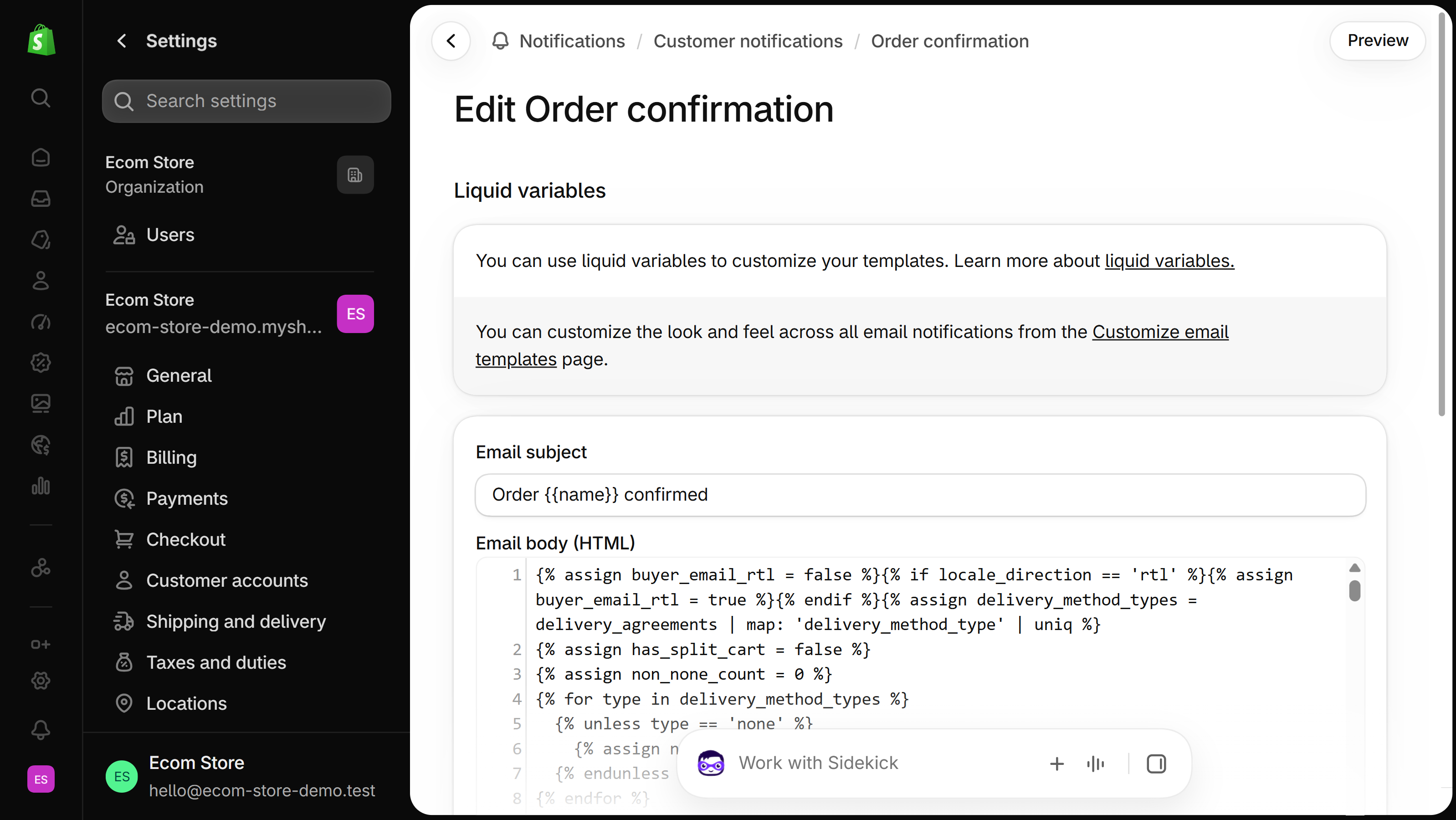Click code editor scrollbar up arrow
The width and height of the screenshot is (1456, 820).
pos(1354,567)
